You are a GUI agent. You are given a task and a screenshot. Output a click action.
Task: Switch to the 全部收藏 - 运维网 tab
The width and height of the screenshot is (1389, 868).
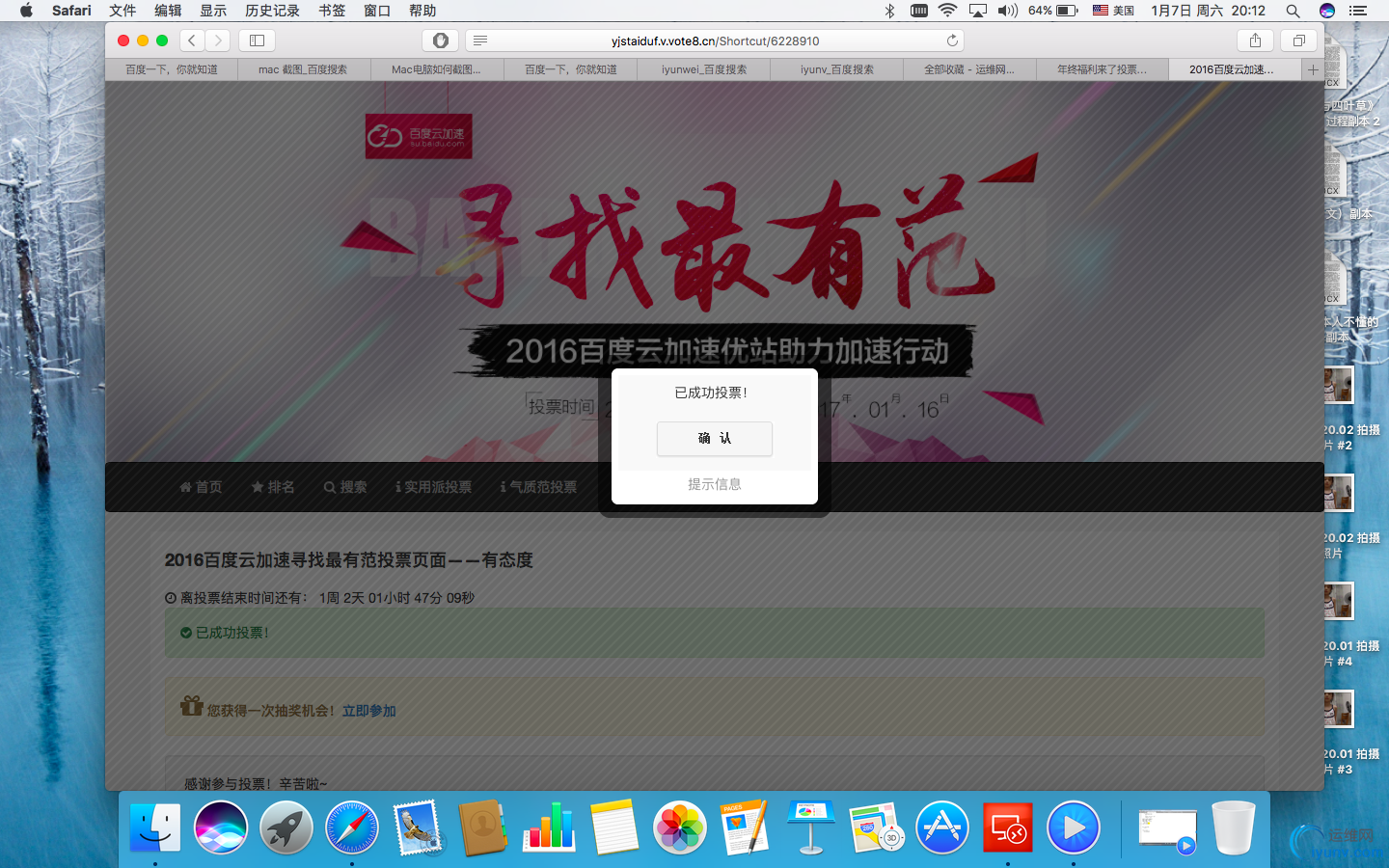point(969,69)
